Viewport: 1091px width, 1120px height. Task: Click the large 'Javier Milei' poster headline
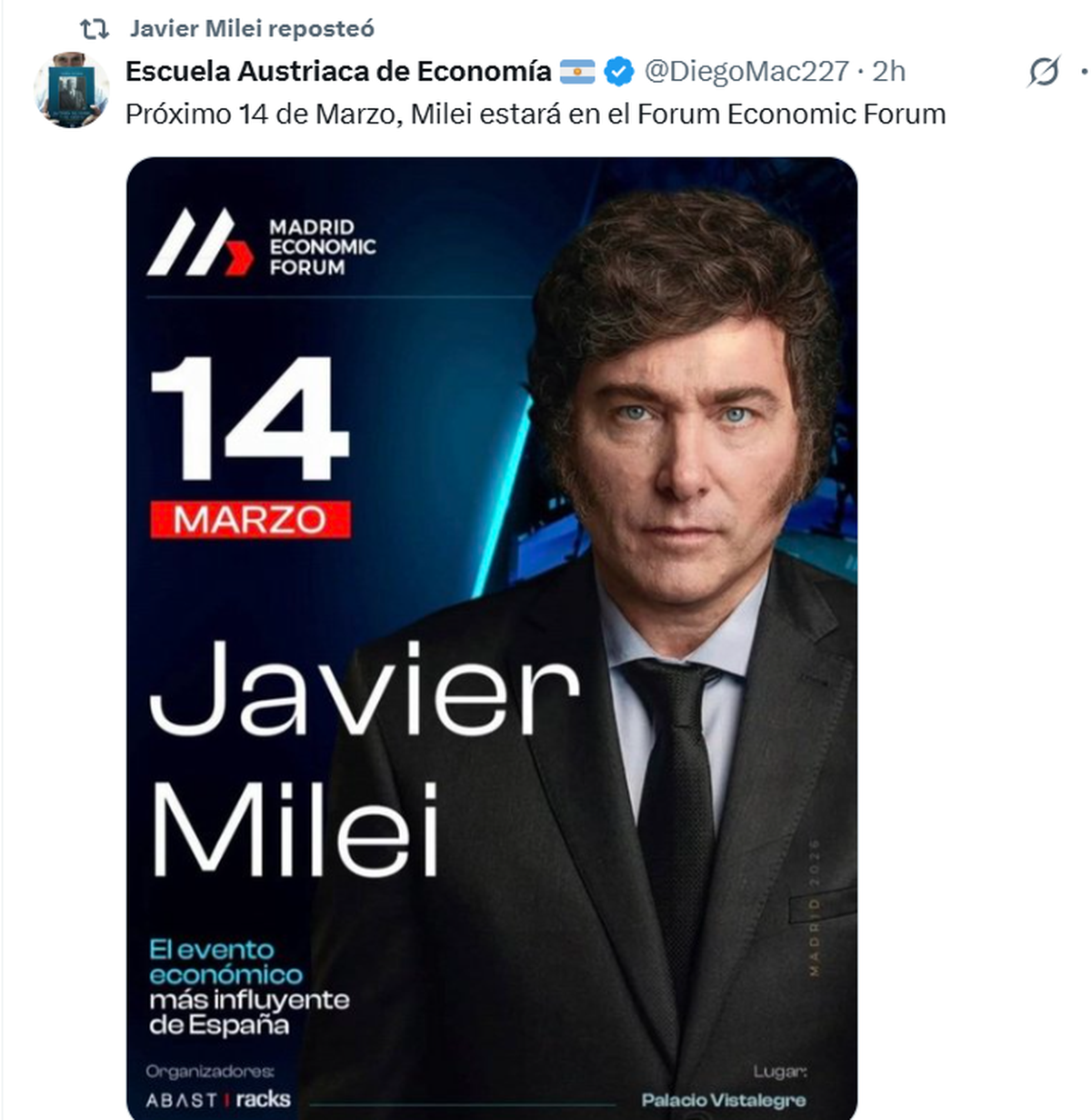pyautogui.click(x=364, y=757)
